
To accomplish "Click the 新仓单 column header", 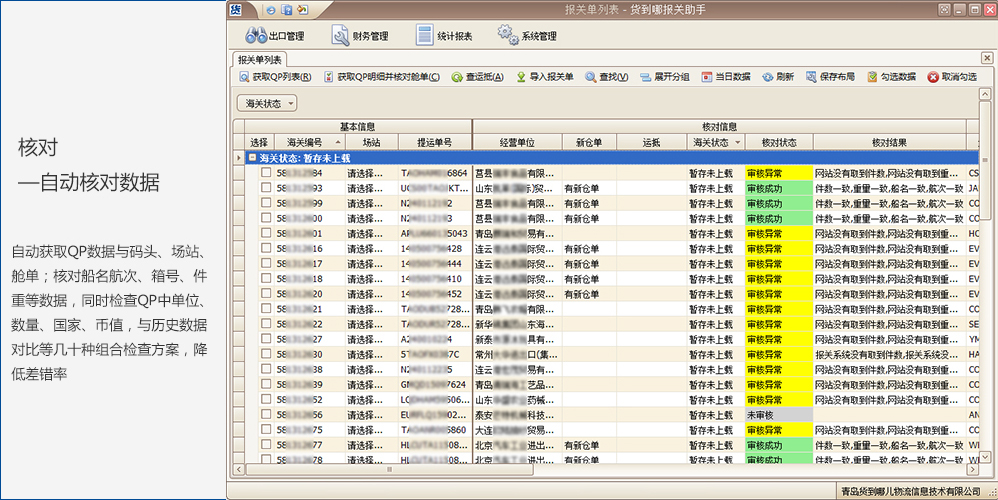I will click(589, 142).
